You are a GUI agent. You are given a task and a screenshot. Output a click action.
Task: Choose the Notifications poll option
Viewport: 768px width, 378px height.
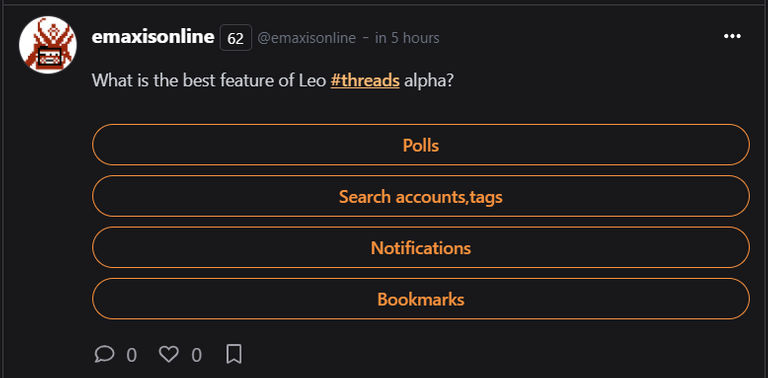pos(421,248)
